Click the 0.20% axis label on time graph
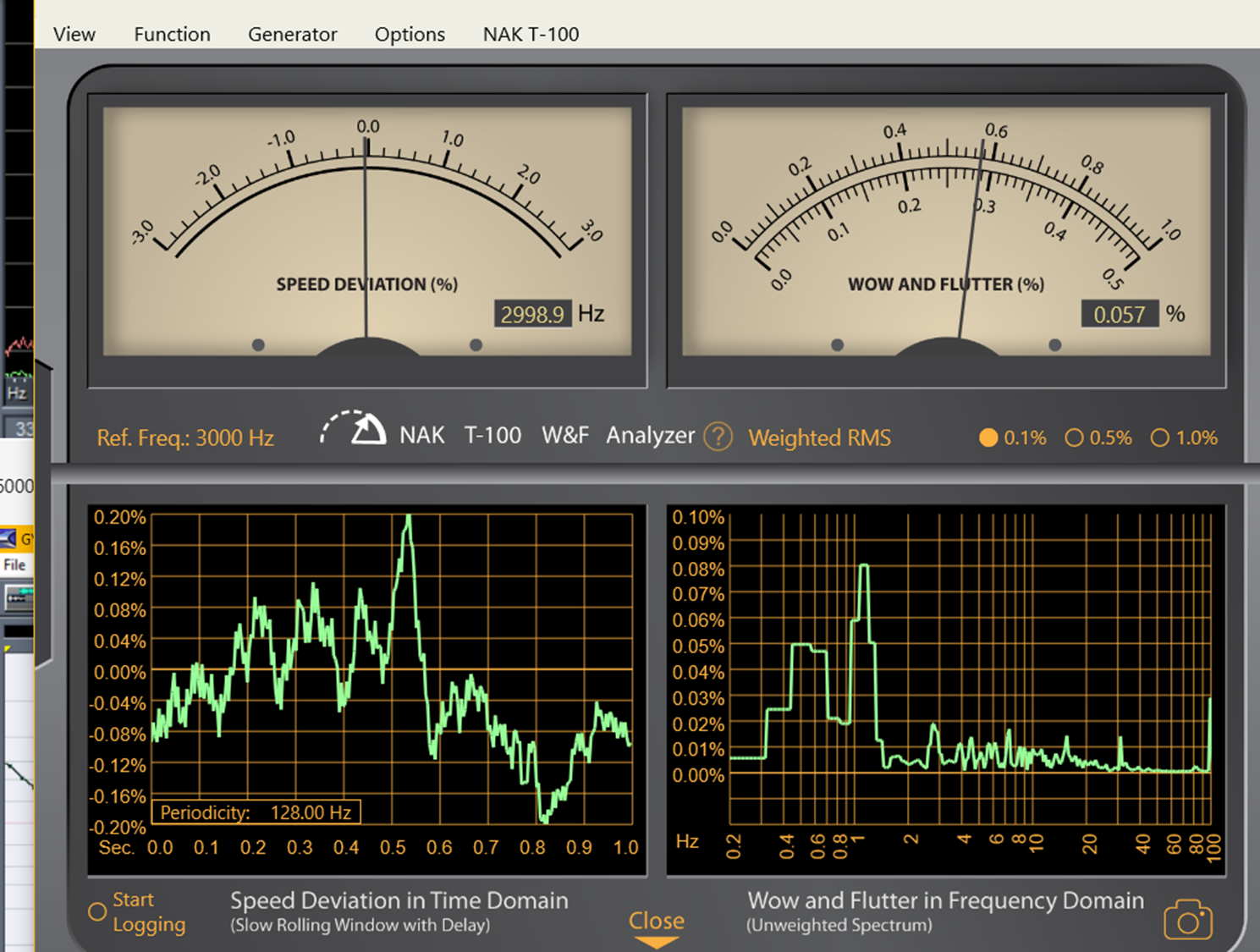 (119, 517)
